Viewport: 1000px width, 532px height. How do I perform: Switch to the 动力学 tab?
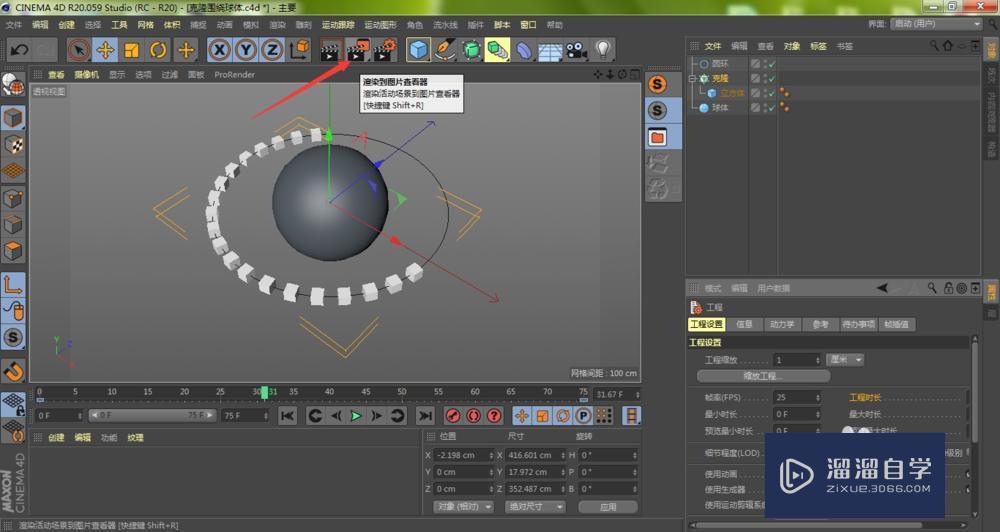point(781,324)
